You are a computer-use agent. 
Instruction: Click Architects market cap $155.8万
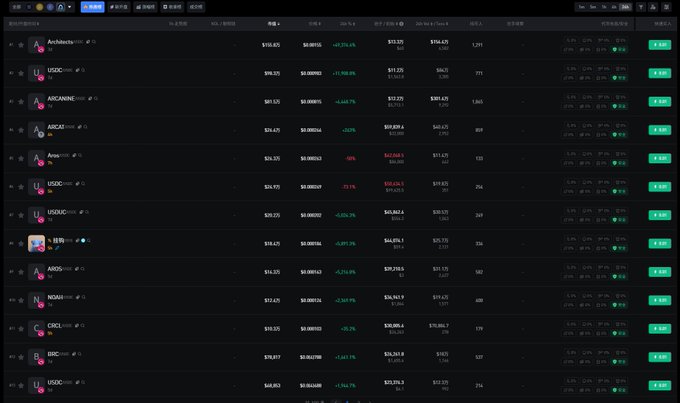click(x=271, y=45)
